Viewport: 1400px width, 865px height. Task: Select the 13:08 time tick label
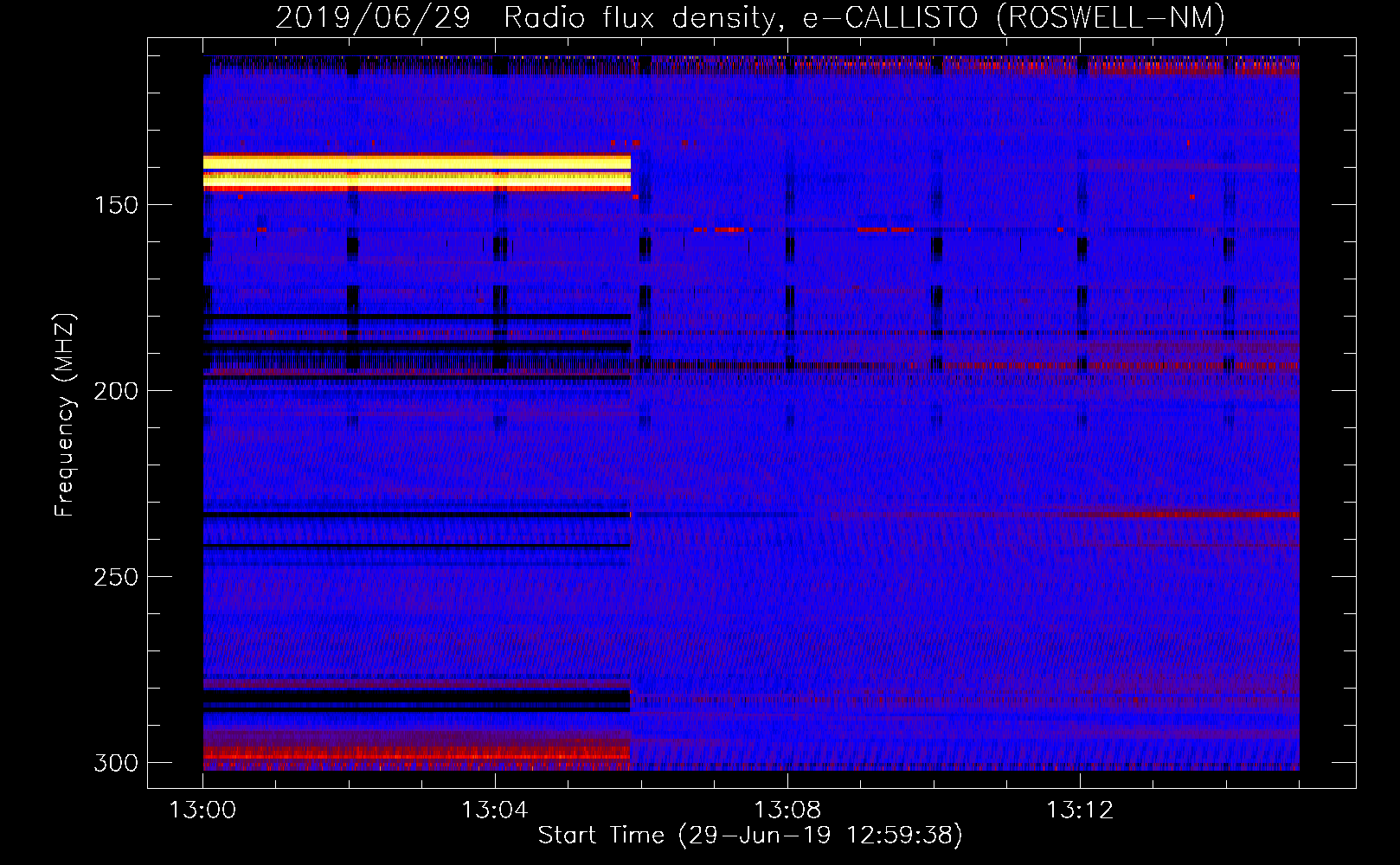(x=787, y=811)
